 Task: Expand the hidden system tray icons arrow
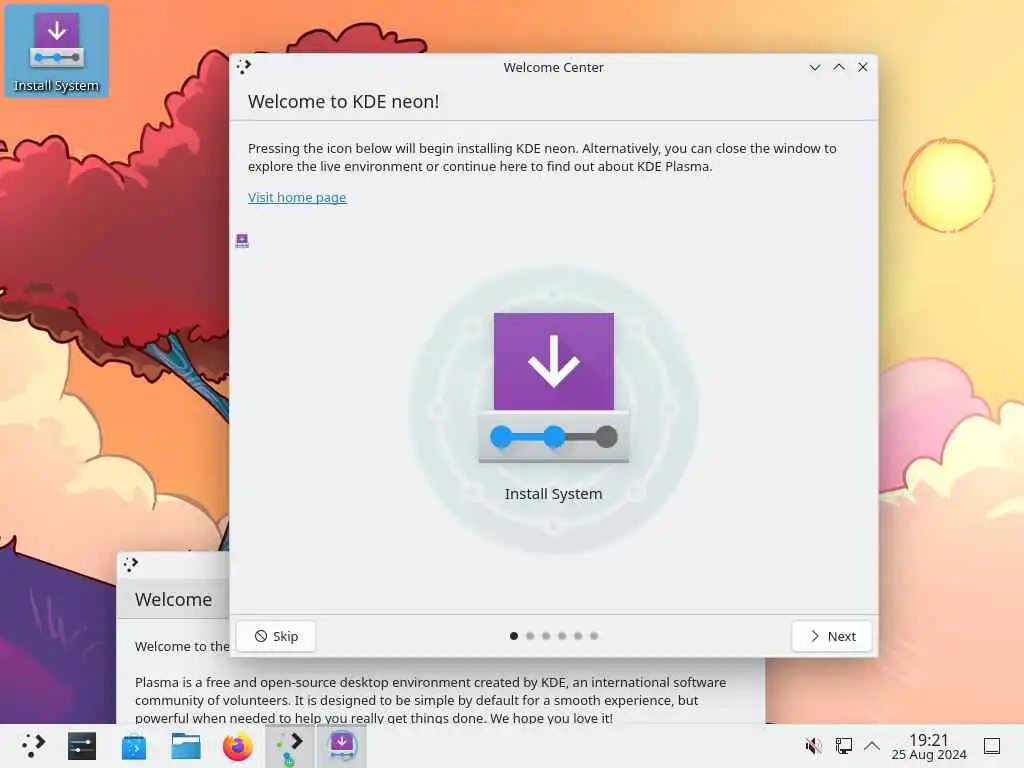[x=872, y=746]
